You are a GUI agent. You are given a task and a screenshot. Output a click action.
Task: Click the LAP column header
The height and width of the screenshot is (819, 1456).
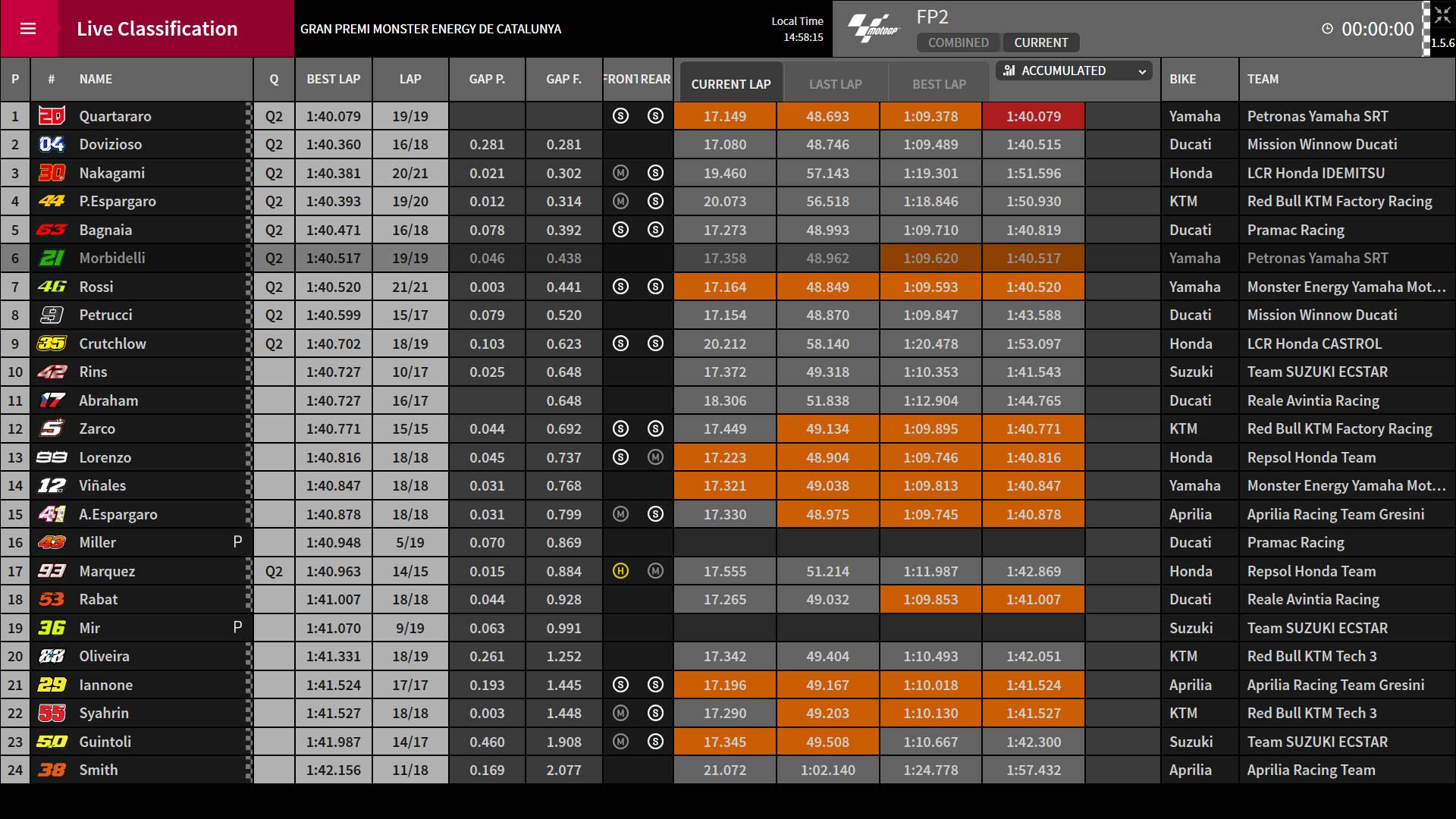410,79
